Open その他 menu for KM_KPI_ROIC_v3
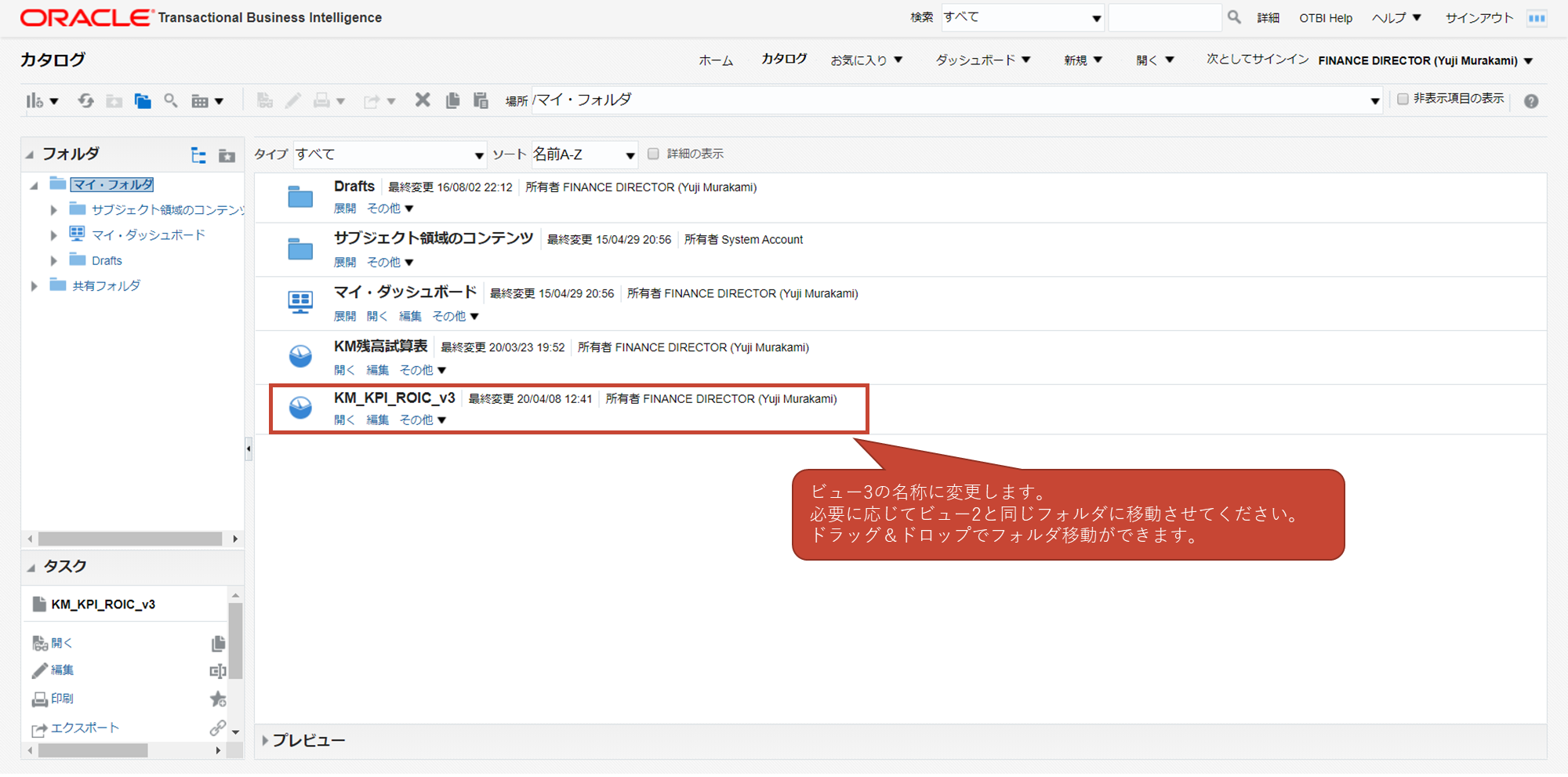This screenshot has height=777, width=1568. pyautogui.click(x=423, y=420)
